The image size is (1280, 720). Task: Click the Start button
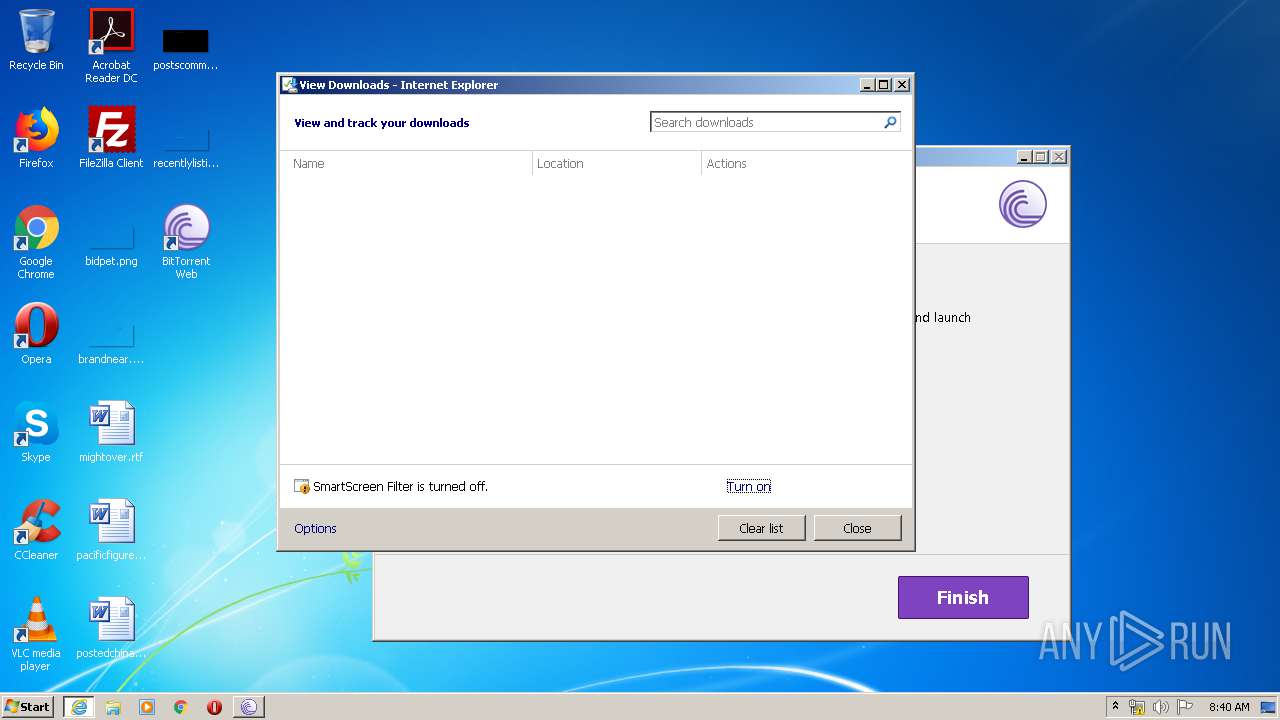click(x=28, y=707)
